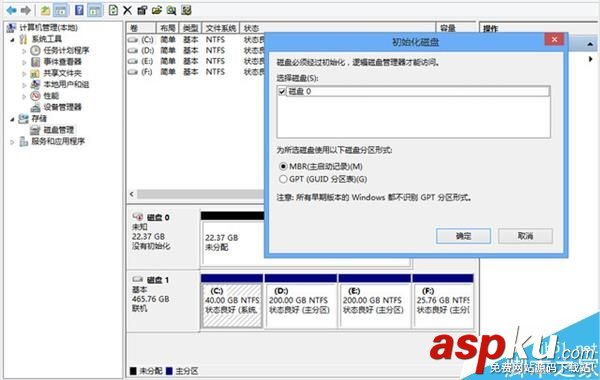Click the 没有初始化 text under 磁盘 0
The height and width of the screenshot is (380, 600).
[151, 246]
